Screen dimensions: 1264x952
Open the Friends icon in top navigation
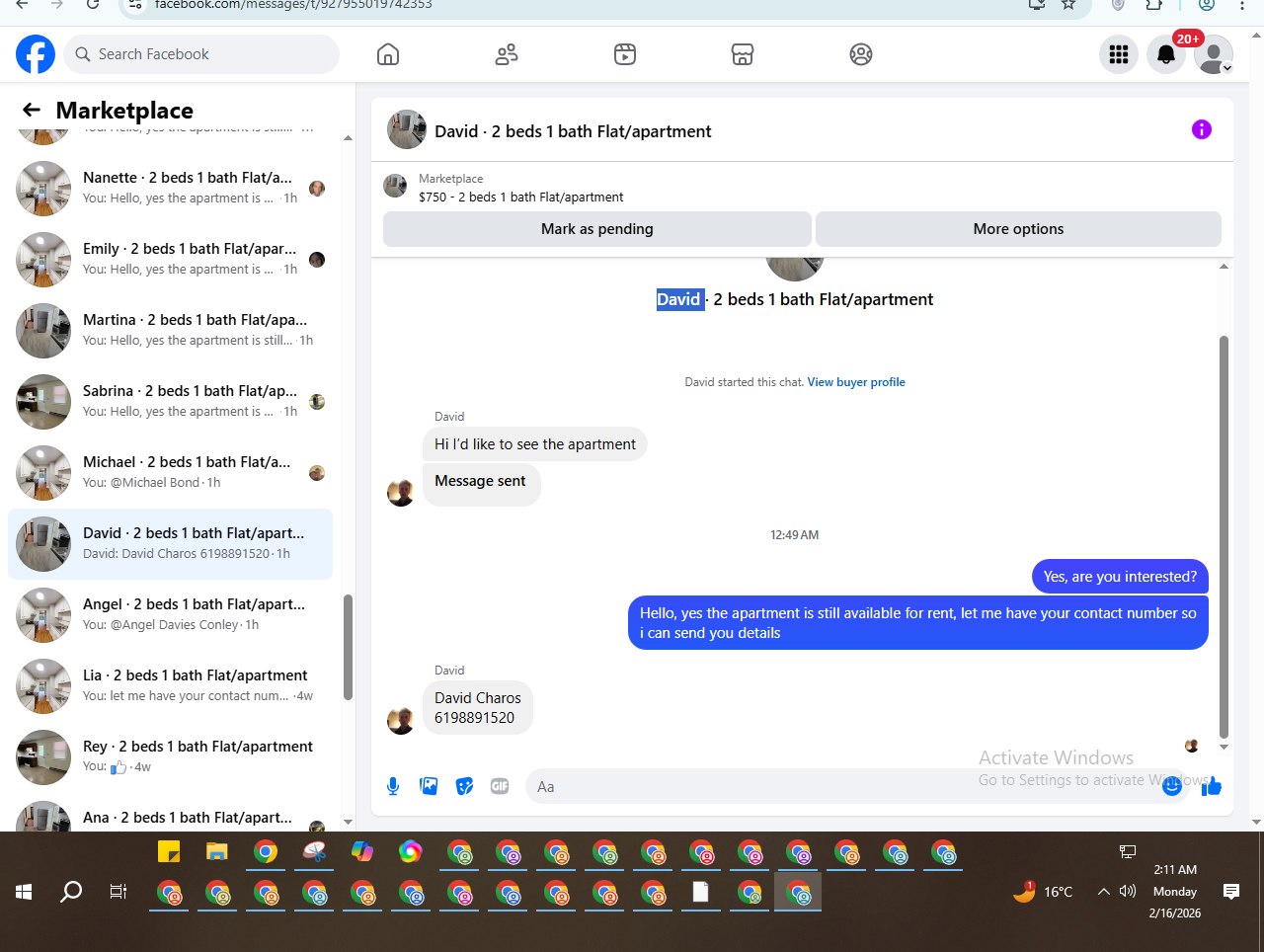[x=507, y=54]
